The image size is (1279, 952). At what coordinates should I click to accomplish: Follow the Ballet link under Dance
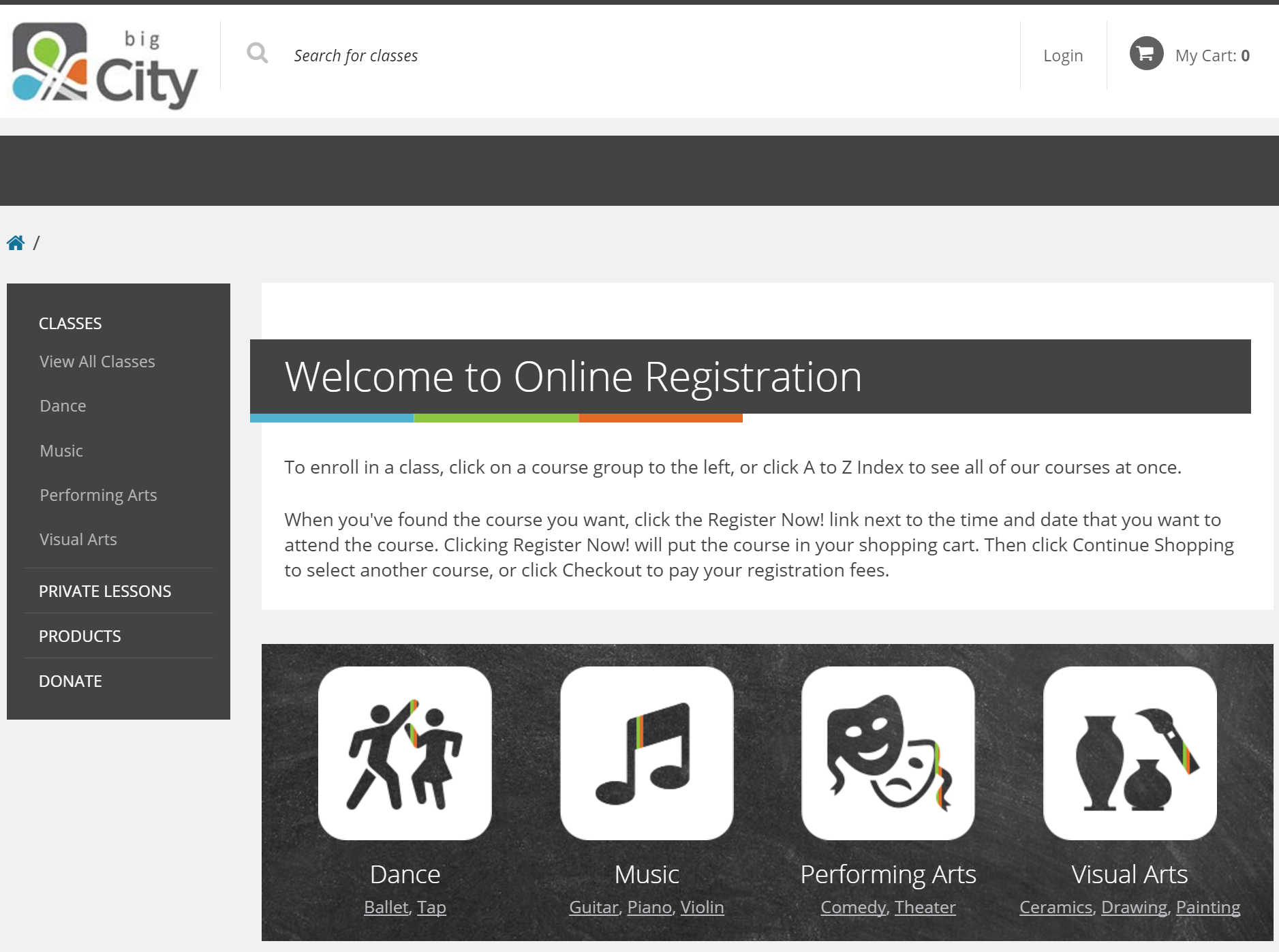click(386, 908)
